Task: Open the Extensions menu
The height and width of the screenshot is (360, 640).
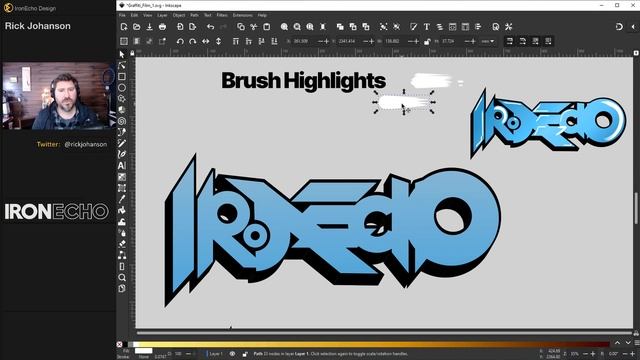Action: [x=242, y=15]
